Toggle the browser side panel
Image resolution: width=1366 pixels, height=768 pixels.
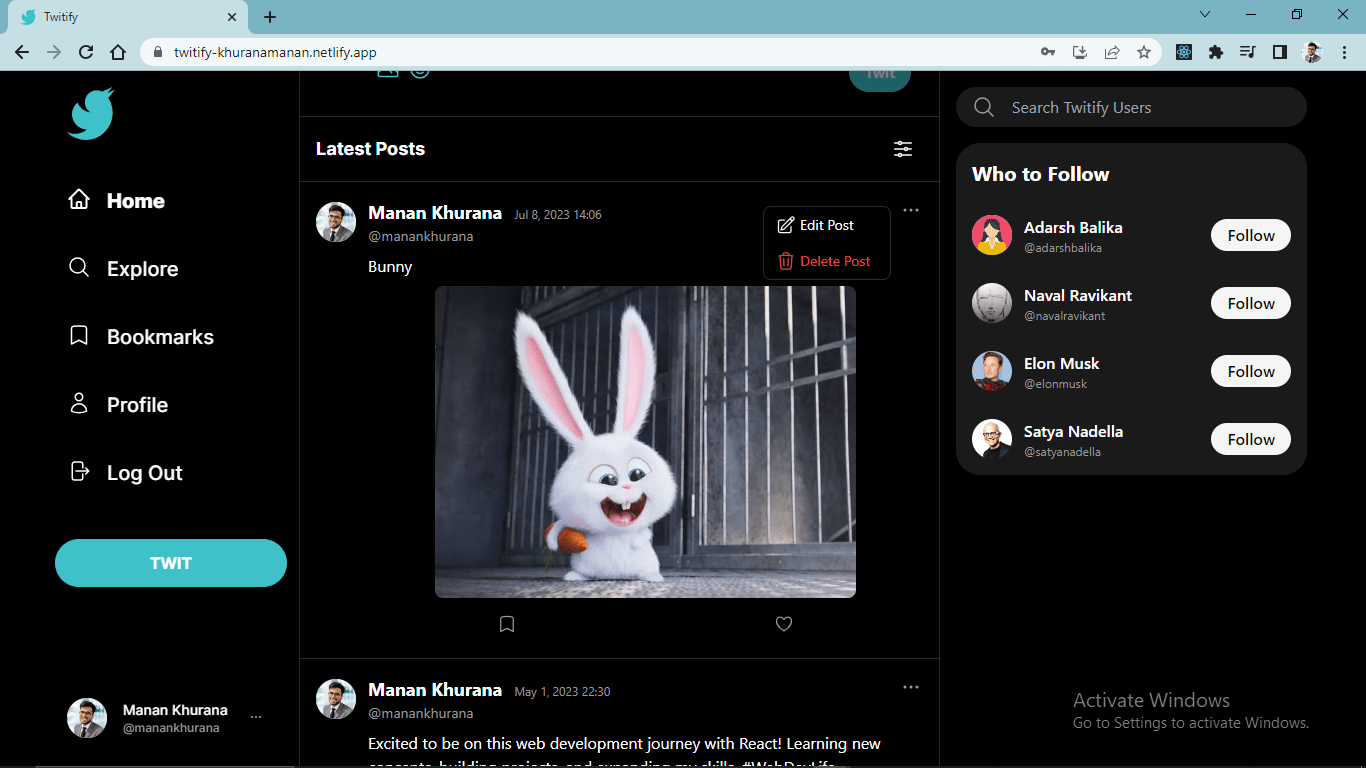click(1280, 52)
